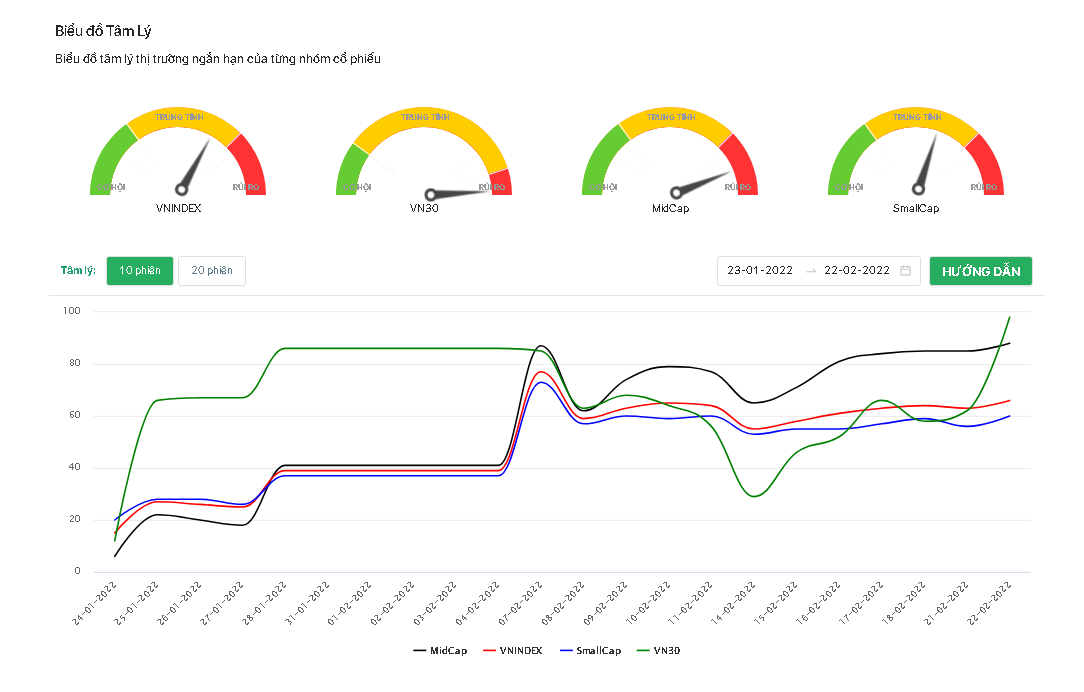Image resolution: width=1084 pixels, height=692 pixels.
Task: Click the Biểu đồ Tâm Lý heading
Action: (x=103, y=31)
